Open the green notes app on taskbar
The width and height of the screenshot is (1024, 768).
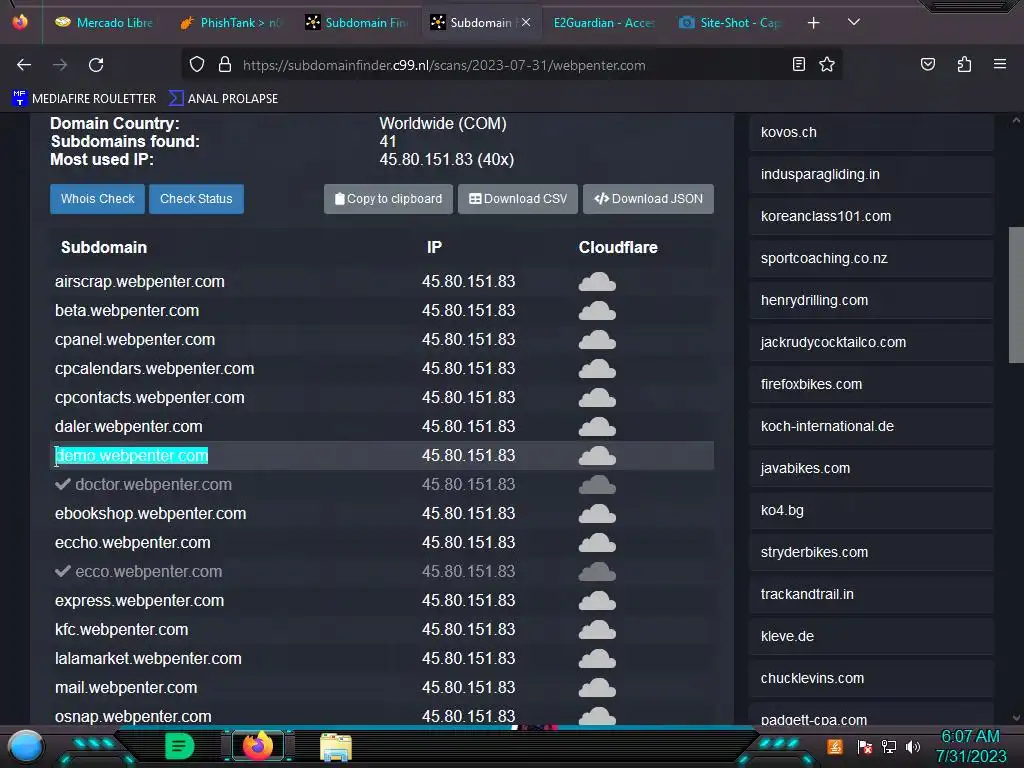click(x=179, y=746)
